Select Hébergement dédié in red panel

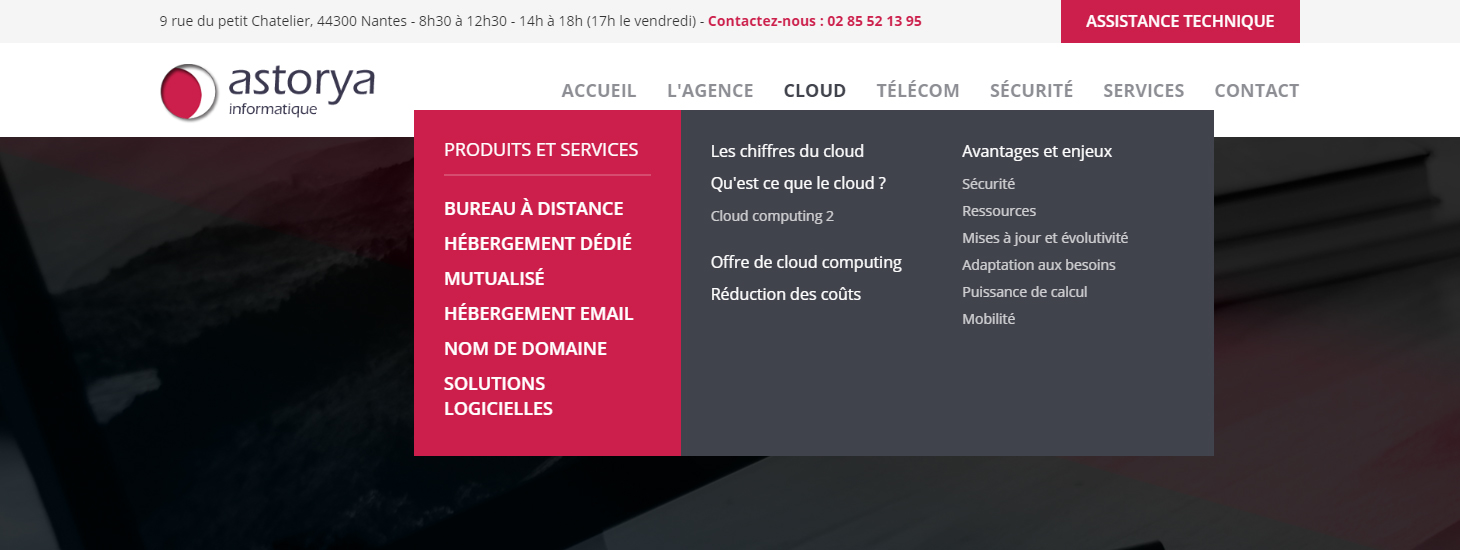[538, 244]
